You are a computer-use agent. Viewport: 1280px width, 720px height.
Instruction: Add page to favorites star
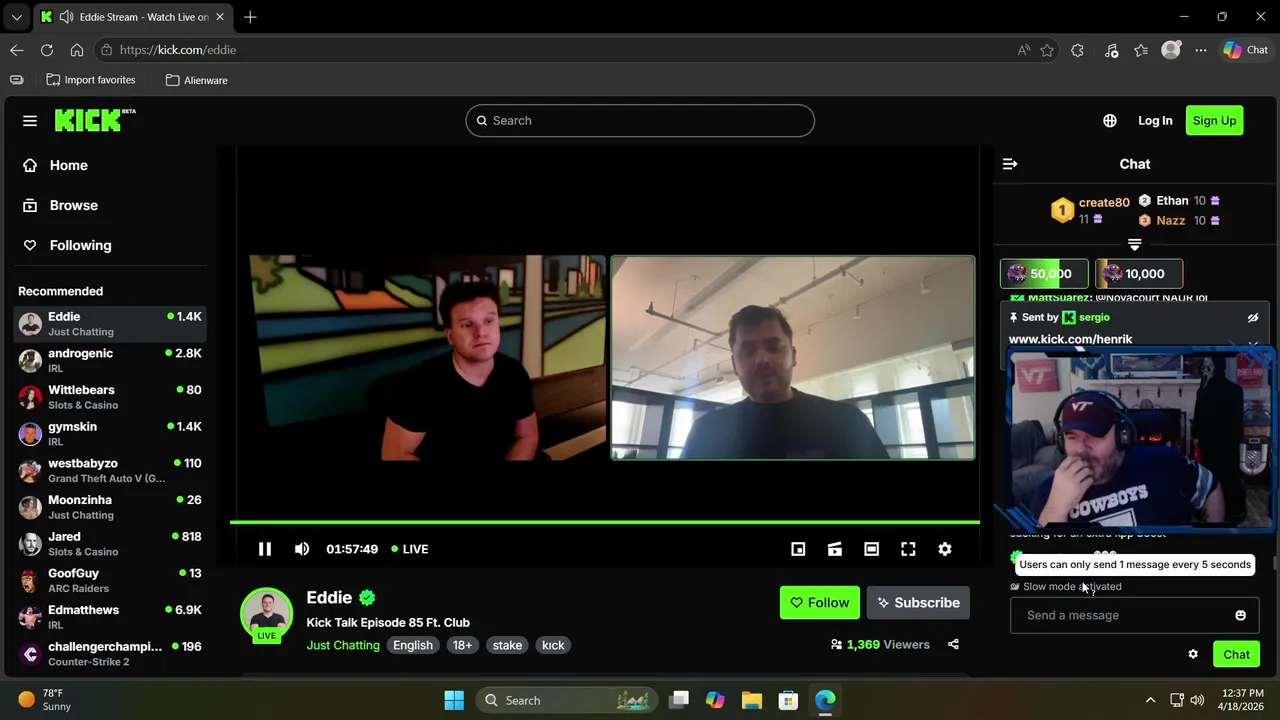1047,50
